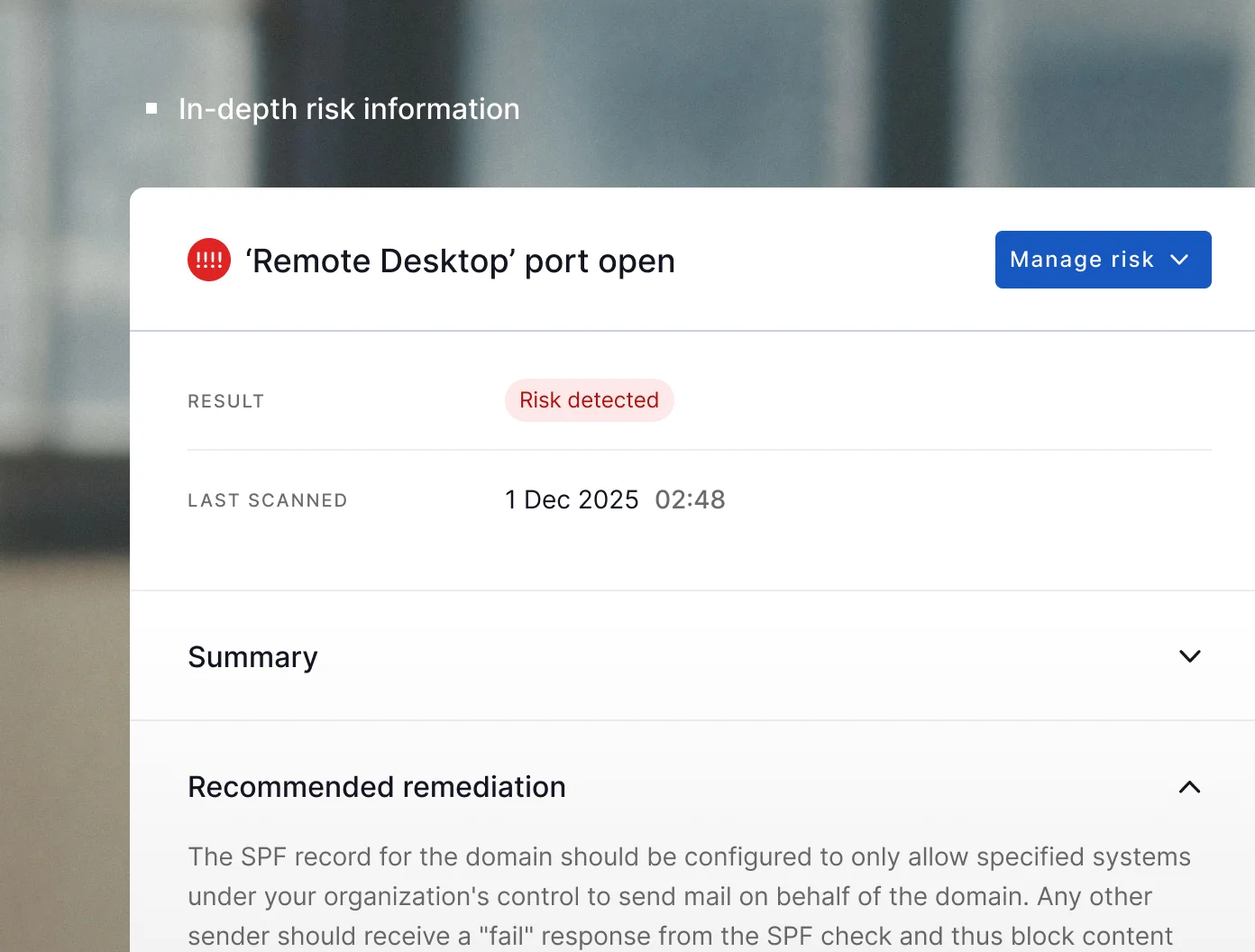Select the 'Remote Desktop' port open title
The width and height of the screenshot is (1255, 952).
coord(460,261)
